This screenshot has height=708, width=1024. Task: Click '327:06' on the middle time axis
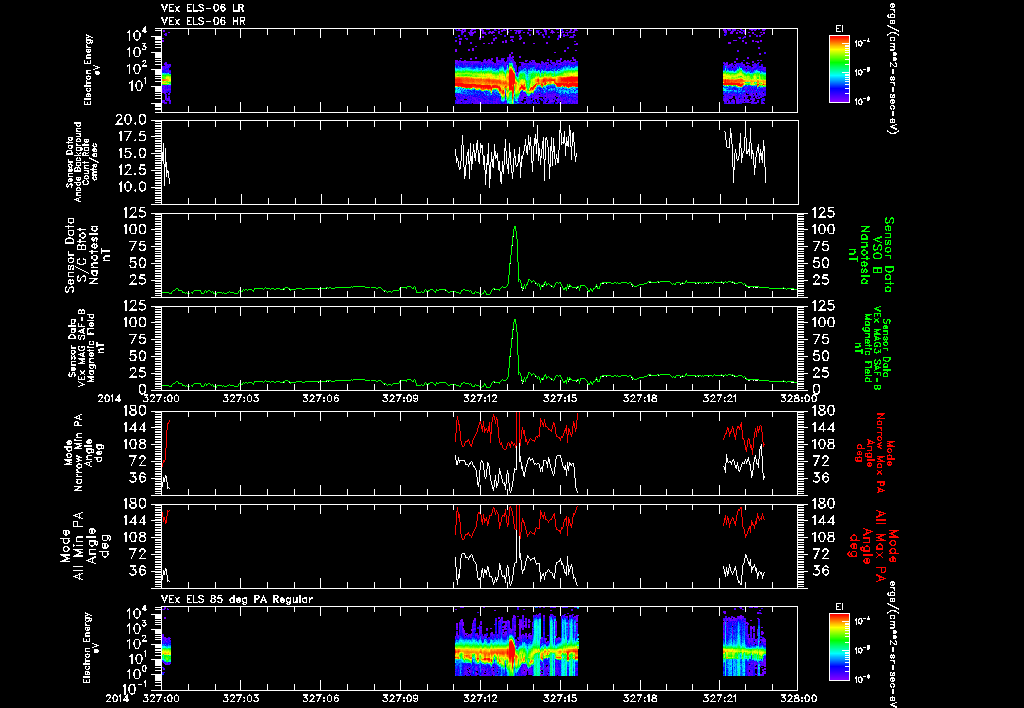click(321, 398)
